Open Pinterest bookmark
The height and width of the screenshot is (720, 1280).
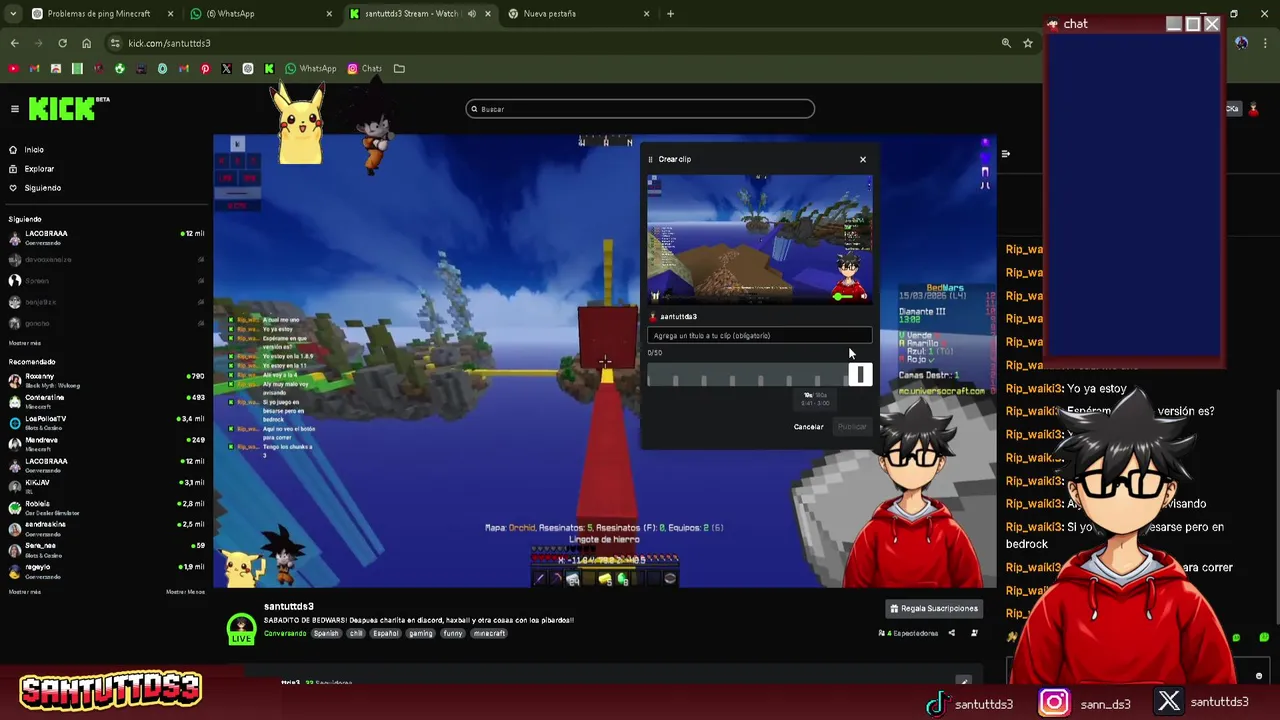click(x=205, y=69)
